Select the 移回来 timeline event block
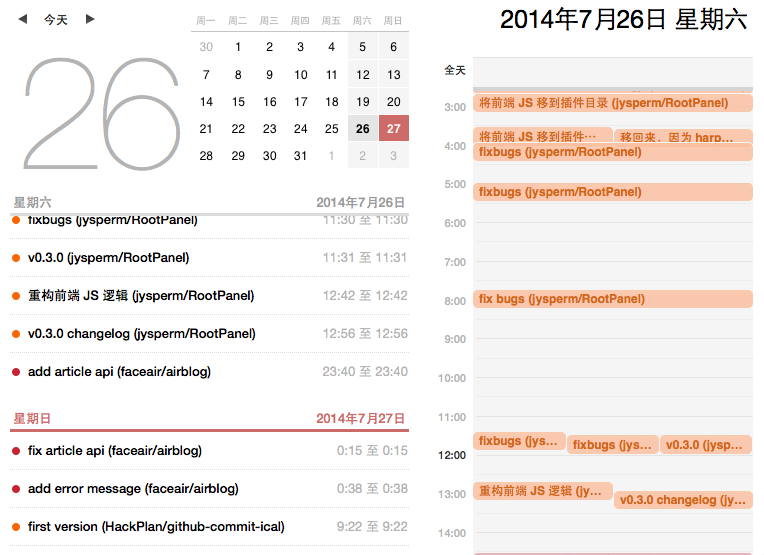Image resolution: width=764 pixels, height=555 pixels. tap(683, 137)
